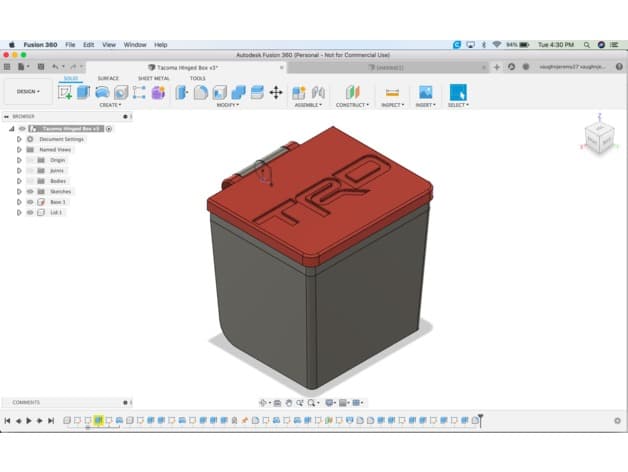Open the Data Panel grid icon
Viewport: 628px width, 472px height.
(7, 67)
